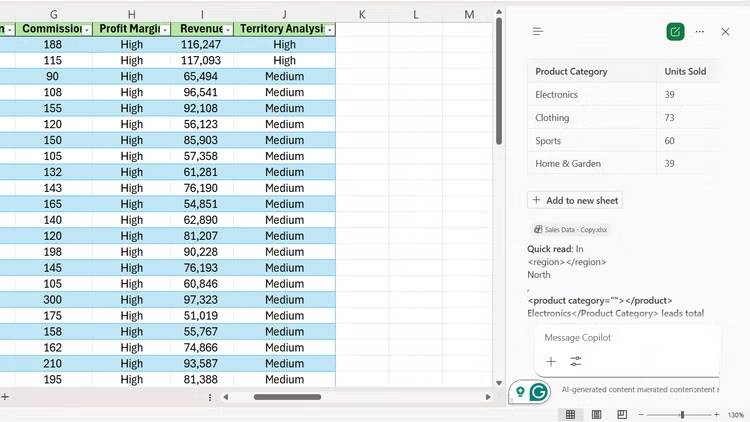Click the Grammarly lightbulb suggestions icon
Viewport: 750px width, 422px height.
tap(518, 392)
